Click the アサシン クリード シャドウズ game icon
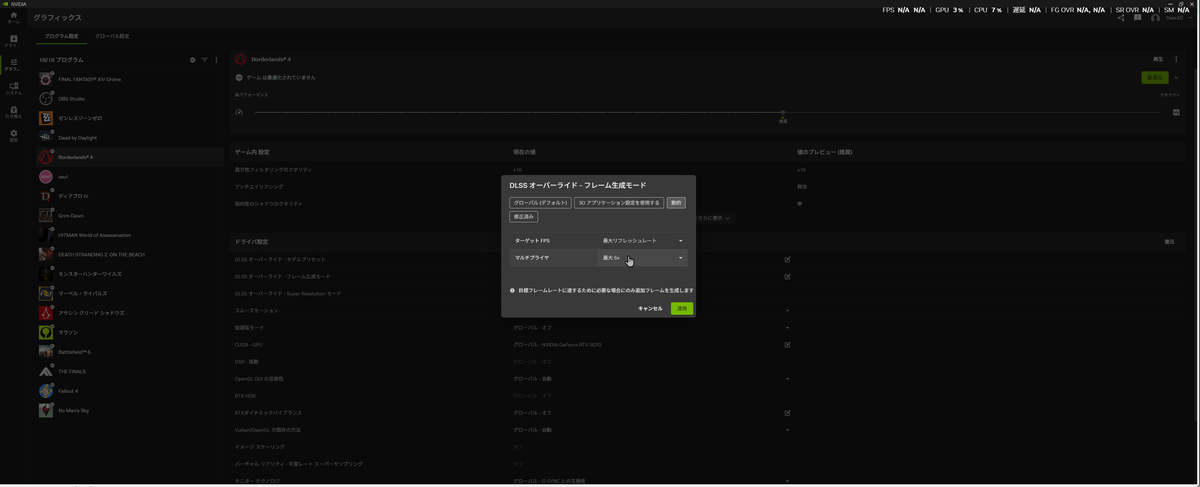1200x487 pixels. point(45,313)
